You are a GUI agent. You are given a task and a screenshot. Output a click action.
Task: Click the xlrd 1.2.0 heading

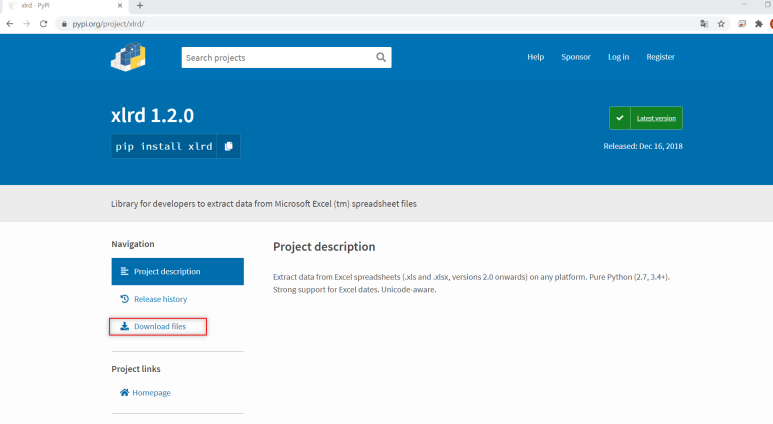[x=152, y=115]
